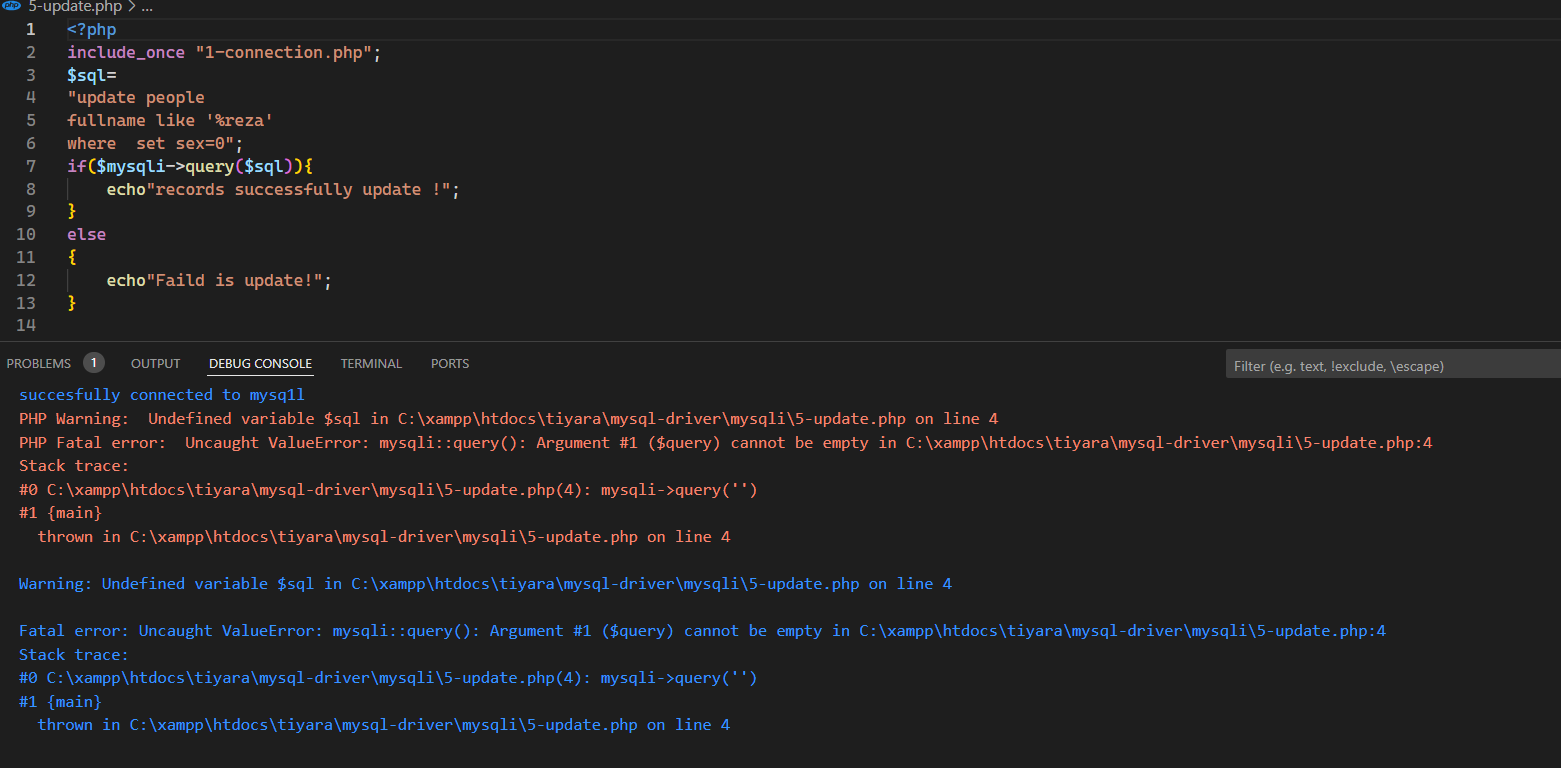This screenshot has width=1561, height=768.
Task: Click line number 14 in the gutter
Action: click(x=26, y=326)
